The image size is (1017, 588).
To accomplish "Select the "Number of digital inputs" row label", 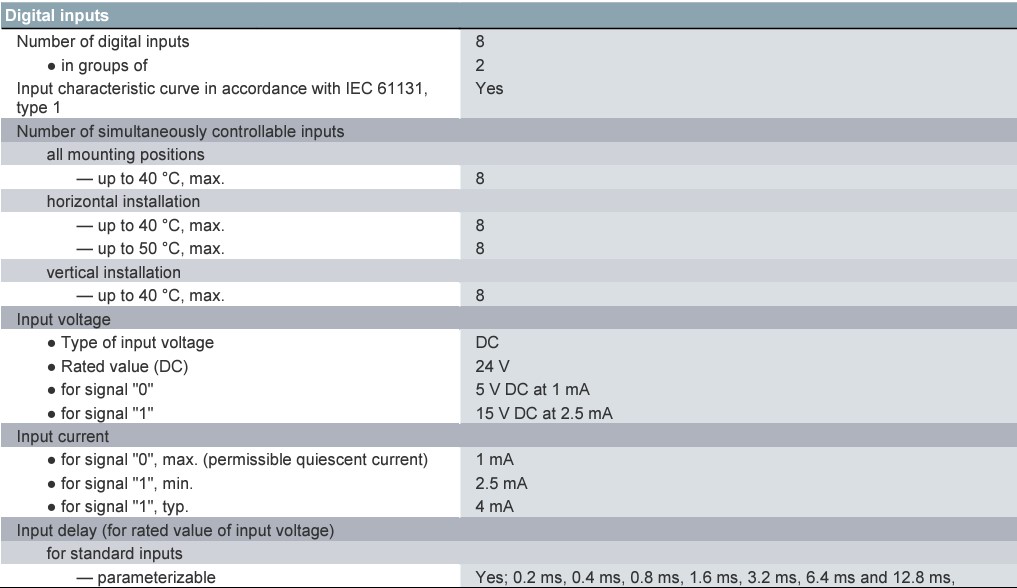I will [x=103, y=41].
